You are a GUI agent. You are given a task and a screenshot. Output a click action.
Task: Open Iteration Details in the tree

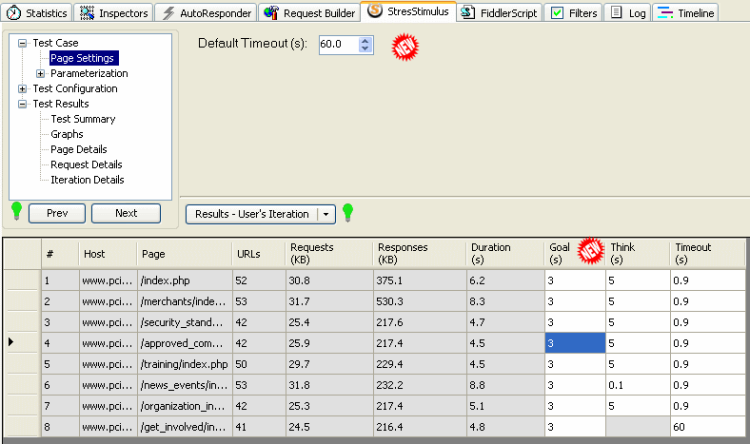click(87, 180)
